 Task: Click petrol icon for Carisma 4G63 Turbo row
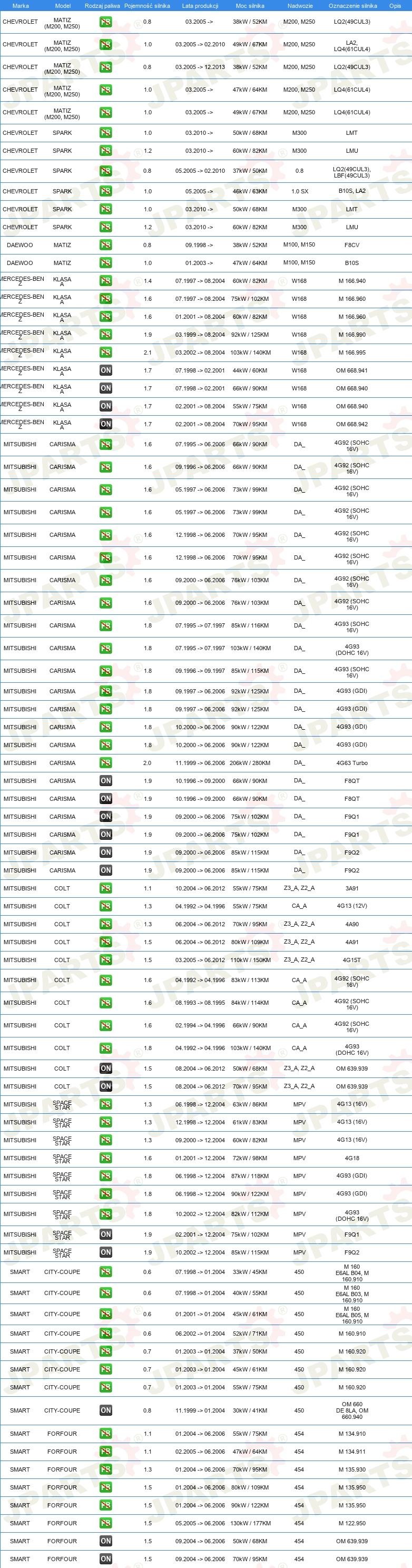tap(106, 763)
